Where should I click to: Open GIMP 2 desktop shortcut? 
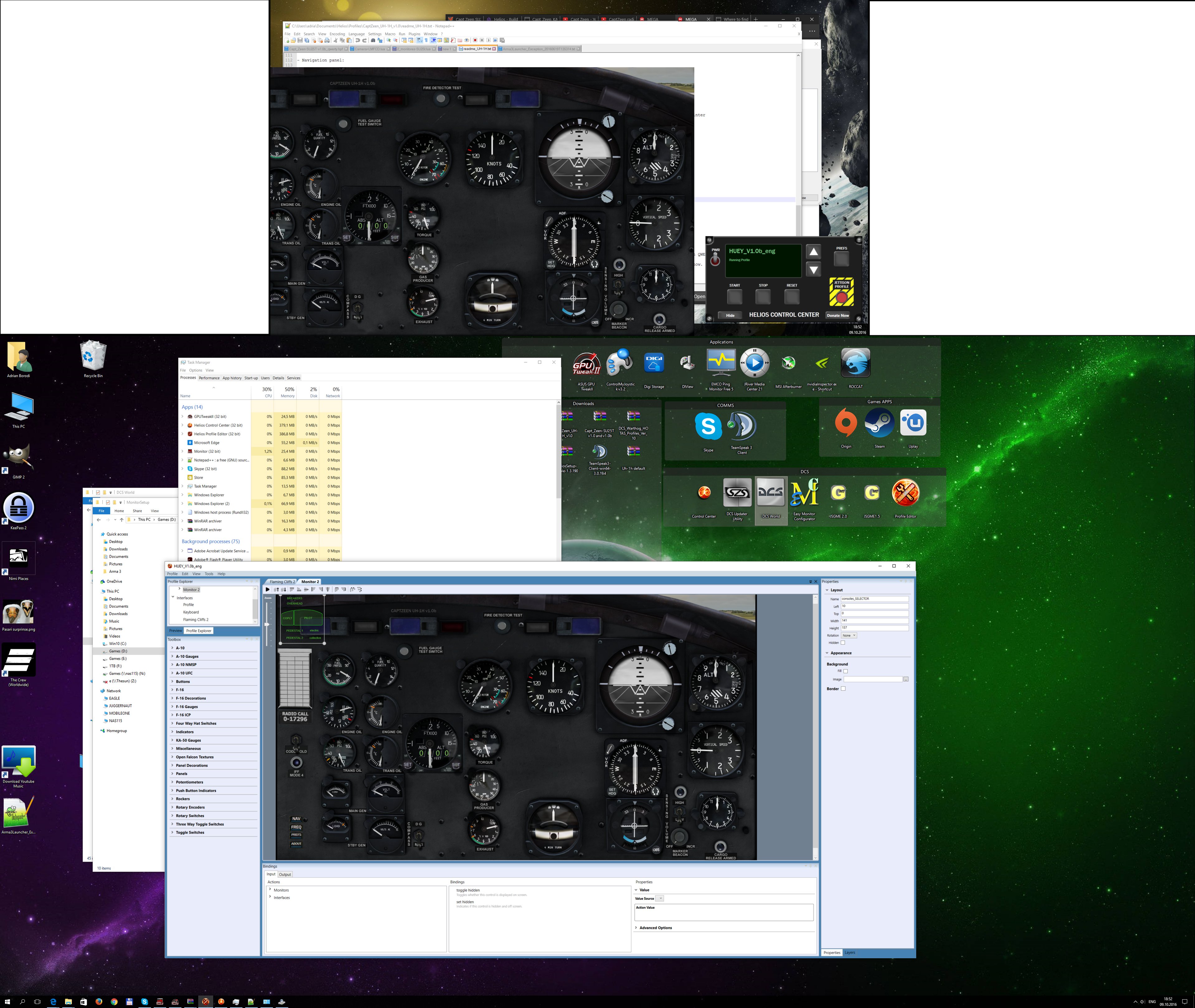(x=18, y=460)
